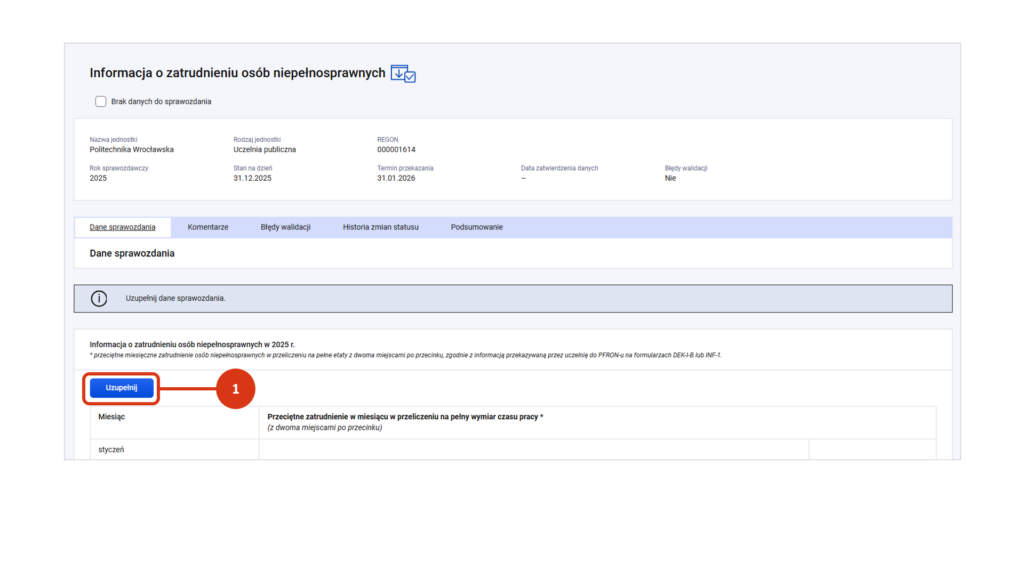The width and height of the screenshot is (1024, 576).
Task: Click the empty employment cell for styczeń
Action: coord(533,450)
